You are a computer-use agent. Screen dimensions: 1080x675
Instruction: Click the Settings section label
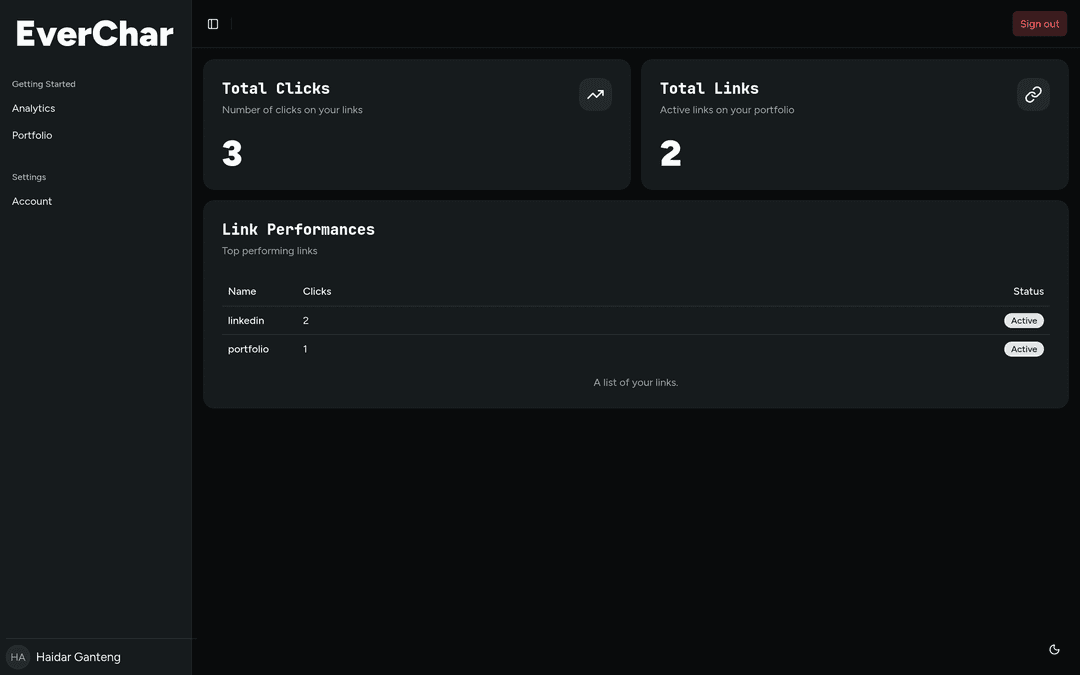pyautogui.click(x=29, y=177)
